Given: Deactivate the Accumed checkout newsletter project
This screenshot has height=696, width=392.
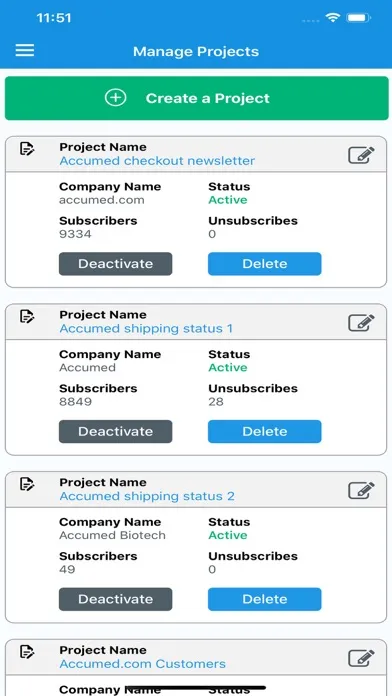Looking at the screenshot, I should pos(115,264).
